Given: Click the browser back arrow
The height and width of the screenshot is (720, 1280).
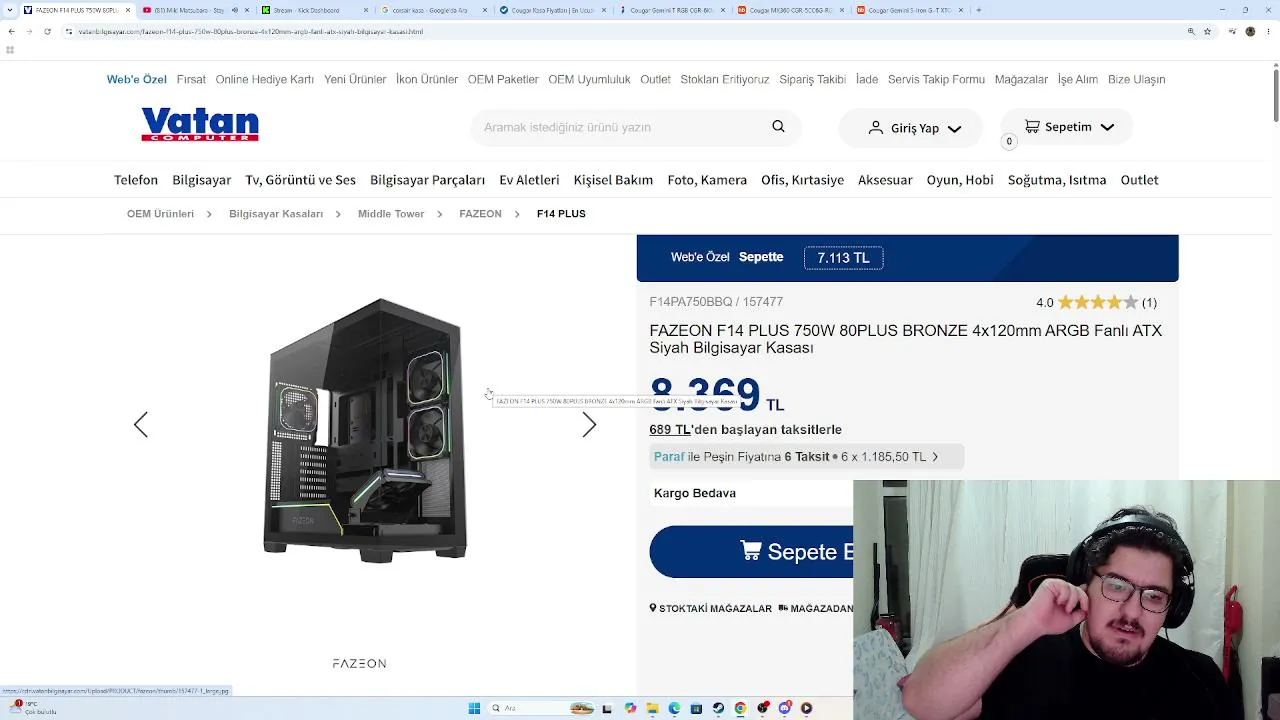Looking at the screenshot, I should [x=11, y=31].
